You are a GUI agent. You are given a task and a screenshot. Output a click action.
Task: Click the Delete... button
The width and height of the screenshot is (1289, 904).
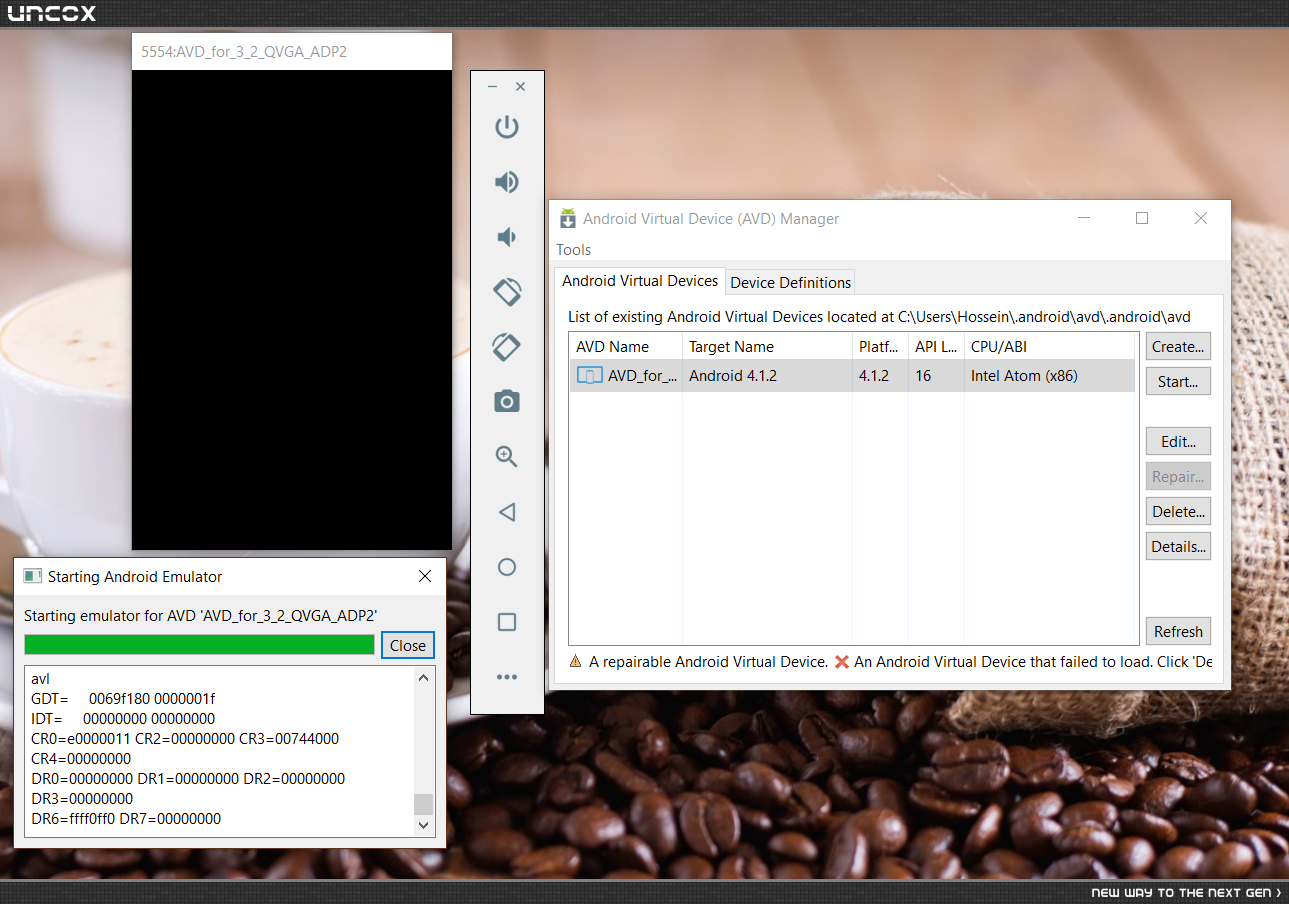1178,512
